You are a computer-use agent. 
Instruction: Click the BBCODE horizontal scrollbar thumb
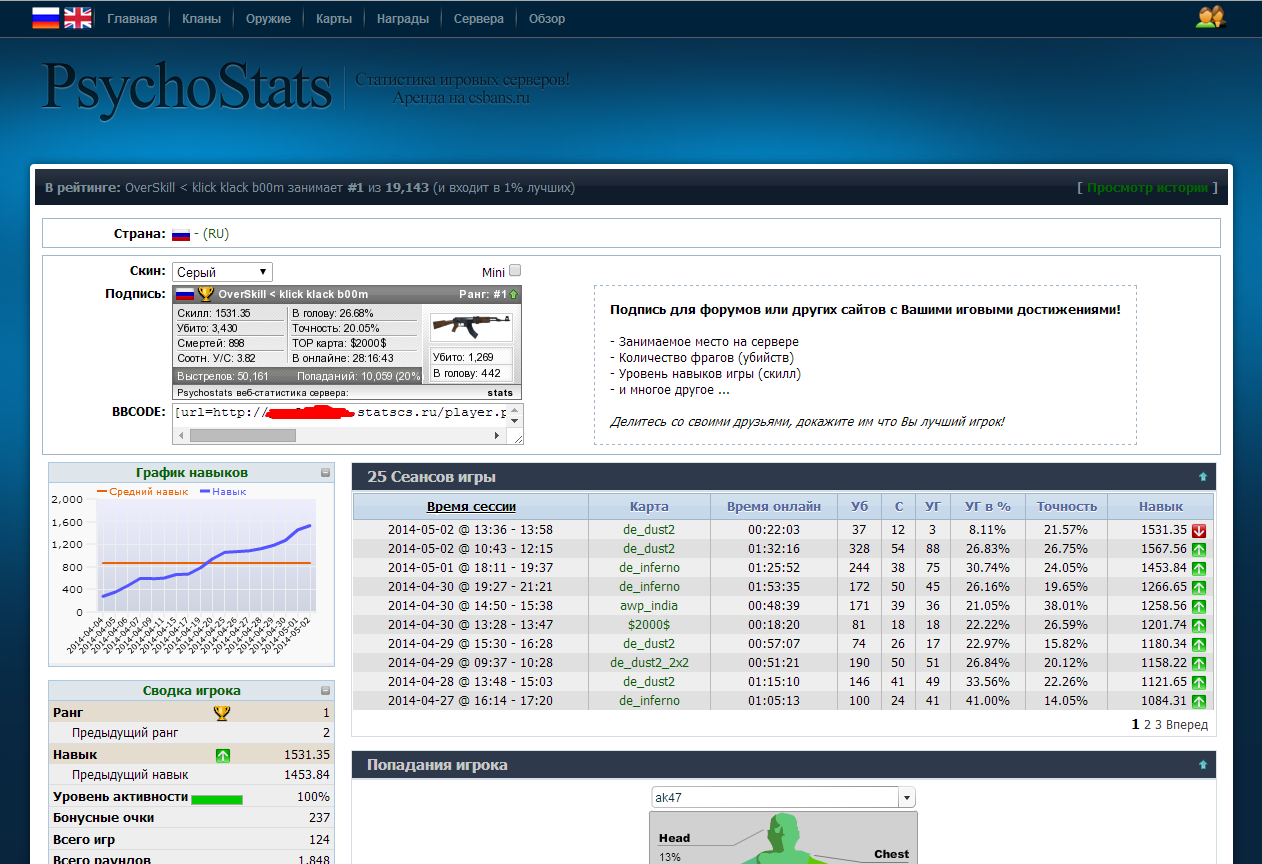click(243, 436)
